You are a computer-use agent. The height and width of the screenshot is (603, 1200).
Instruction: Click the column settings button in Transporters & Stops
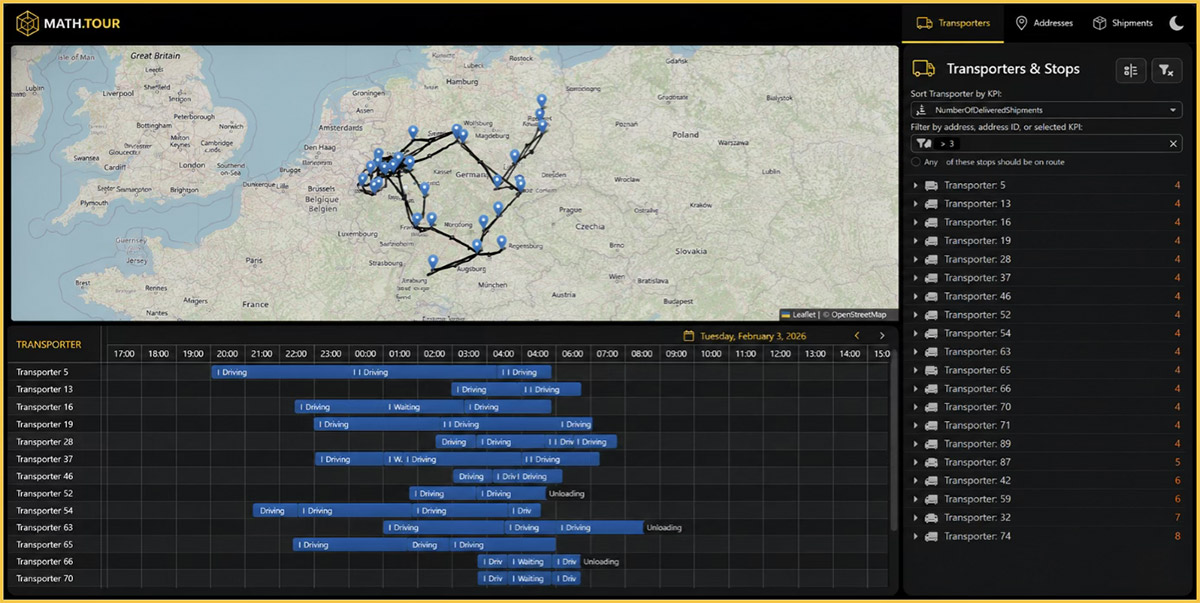pos(1131,70)
